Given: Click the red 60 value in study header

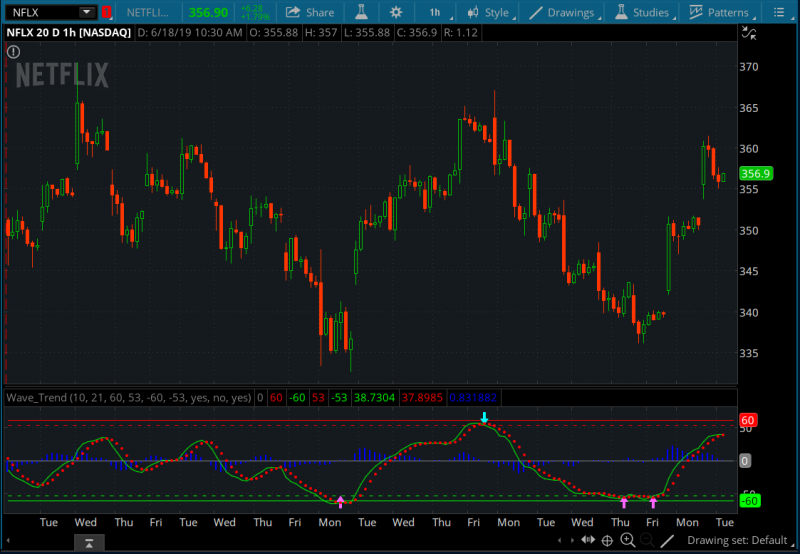Looking at the screenshot, I should 276,397.
